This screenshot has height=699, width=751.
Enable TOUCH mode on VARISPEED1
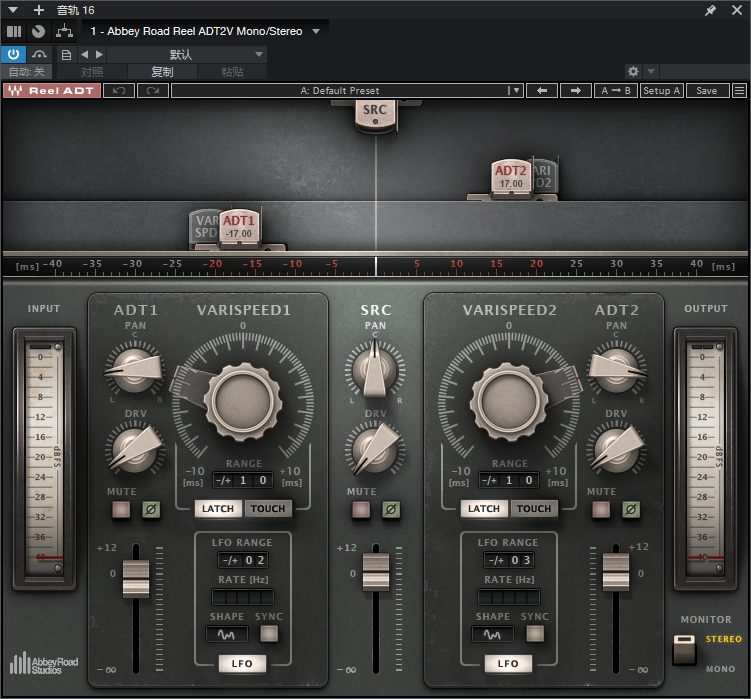tap(268, 508)
